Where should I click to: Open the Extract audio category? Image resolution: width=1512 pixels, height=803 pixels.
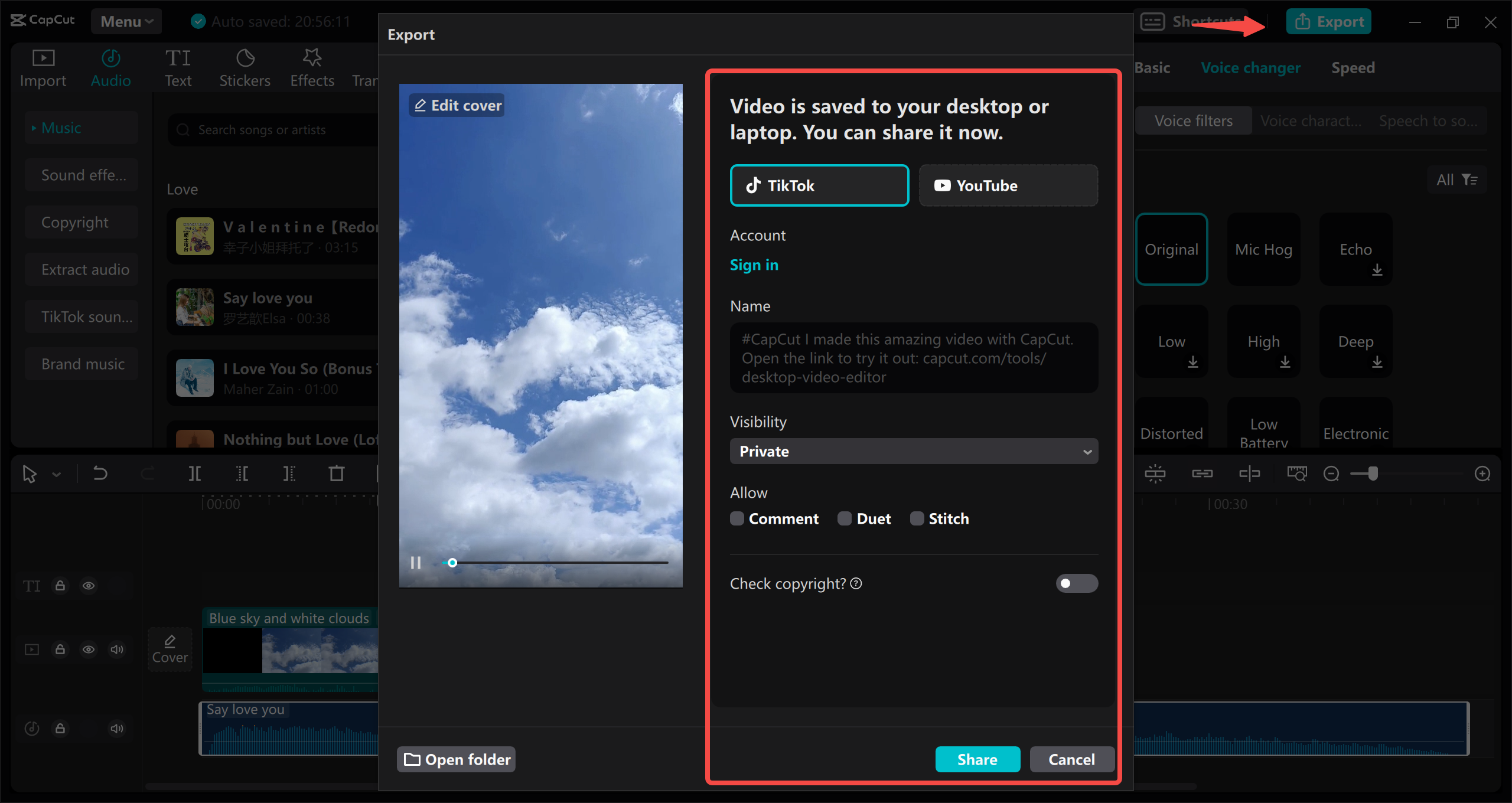coord(82,269)
